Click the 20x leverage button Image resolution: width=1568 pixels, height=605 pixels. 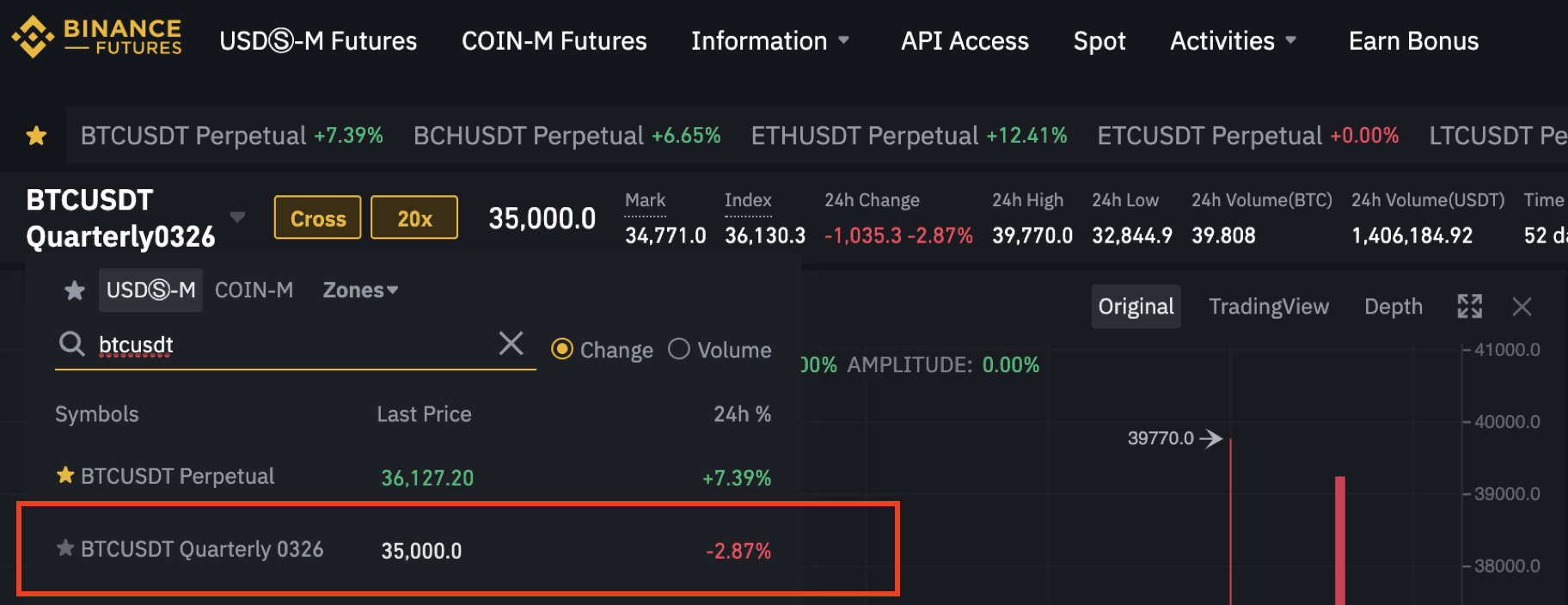coord(414,217)
